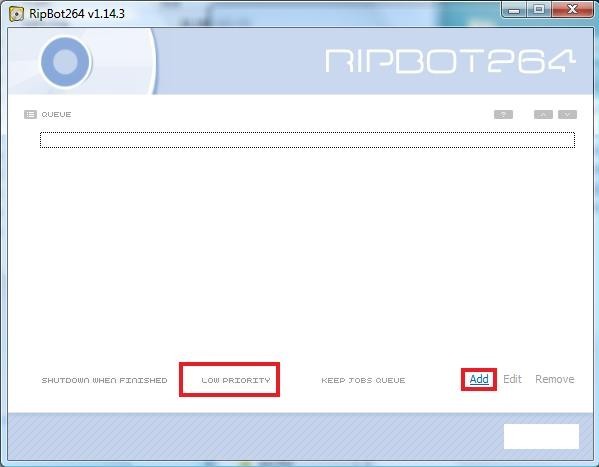Click the RipBot264 v1.14.3 title text
Screen dimensions: 599x467
tap(77, 14)
